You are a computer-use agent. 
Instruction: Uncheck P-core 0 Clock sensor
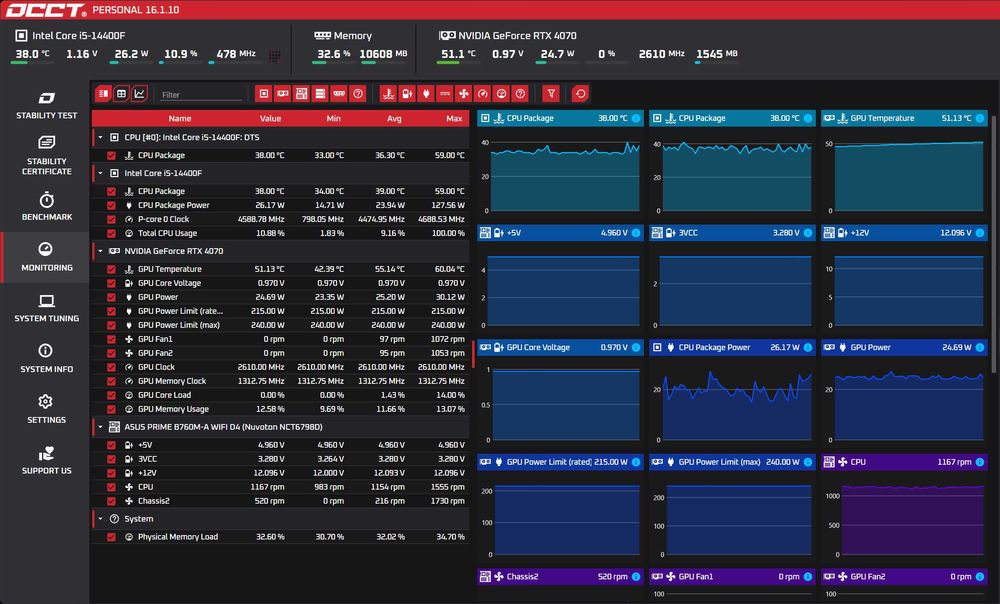[112, 219]
